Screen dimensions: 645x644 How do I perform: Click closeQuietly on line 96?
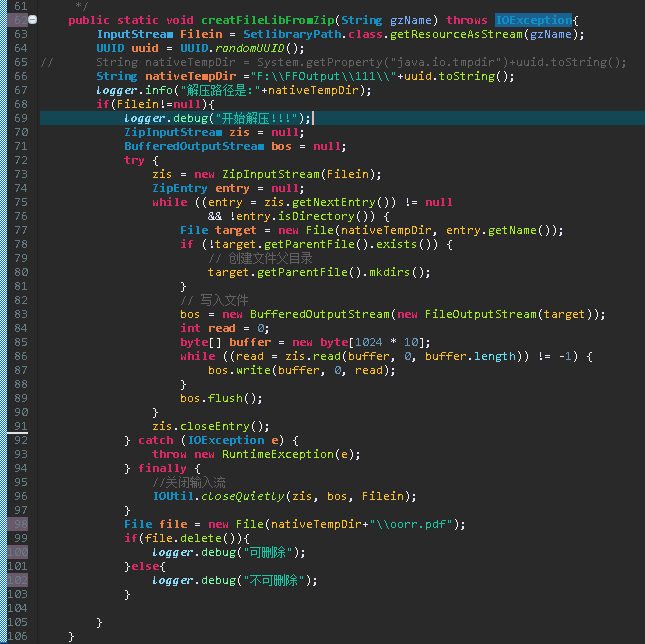pyautogui.click(x=242, y=496)
